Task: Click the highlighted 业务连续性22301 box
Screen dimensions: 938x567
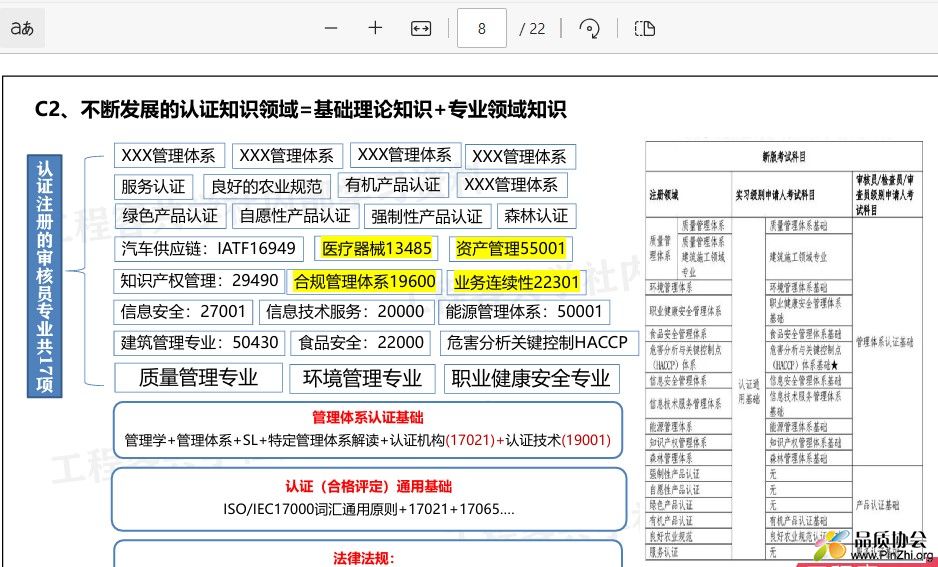Action: (516, 282)
